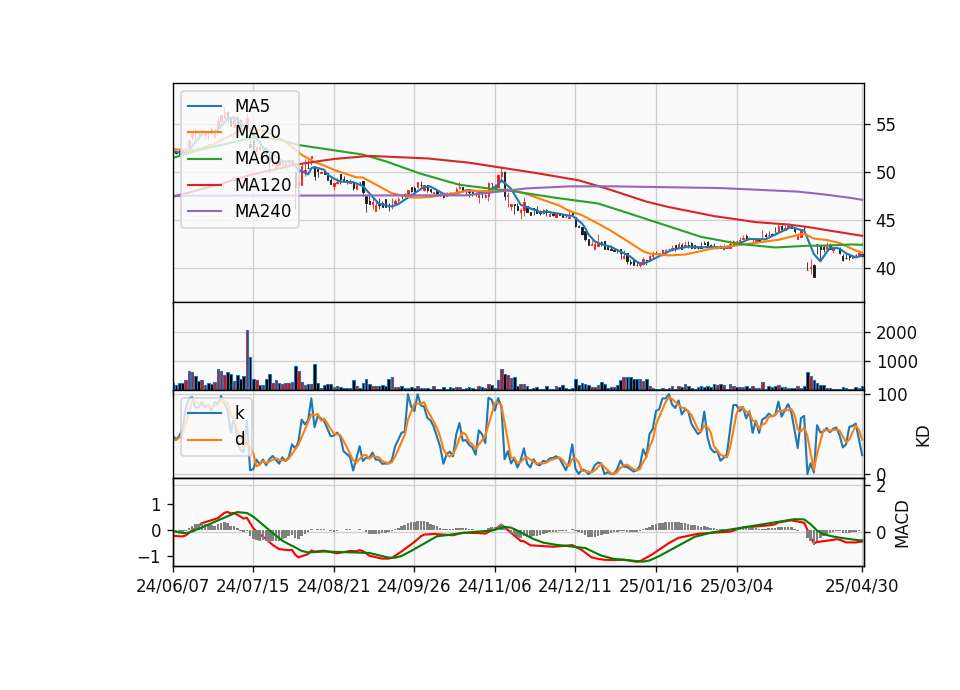The width and height of the screenshot is (960, 690).
Task: Click the price axis value 50
Action: [886, 173]
